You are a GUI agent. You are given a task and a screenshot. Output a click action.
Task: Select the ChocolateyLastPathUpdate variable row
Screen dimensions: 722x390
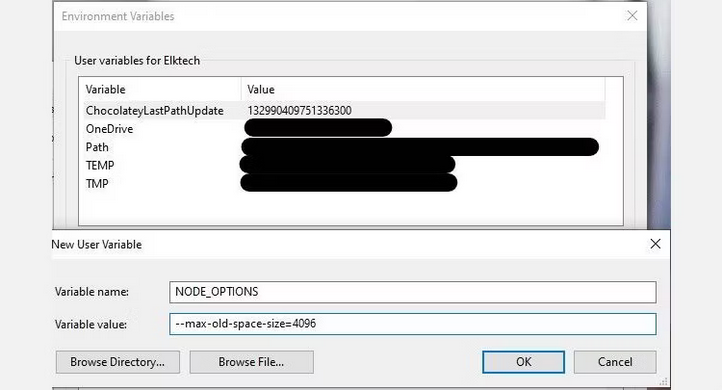tap(342, 111)
